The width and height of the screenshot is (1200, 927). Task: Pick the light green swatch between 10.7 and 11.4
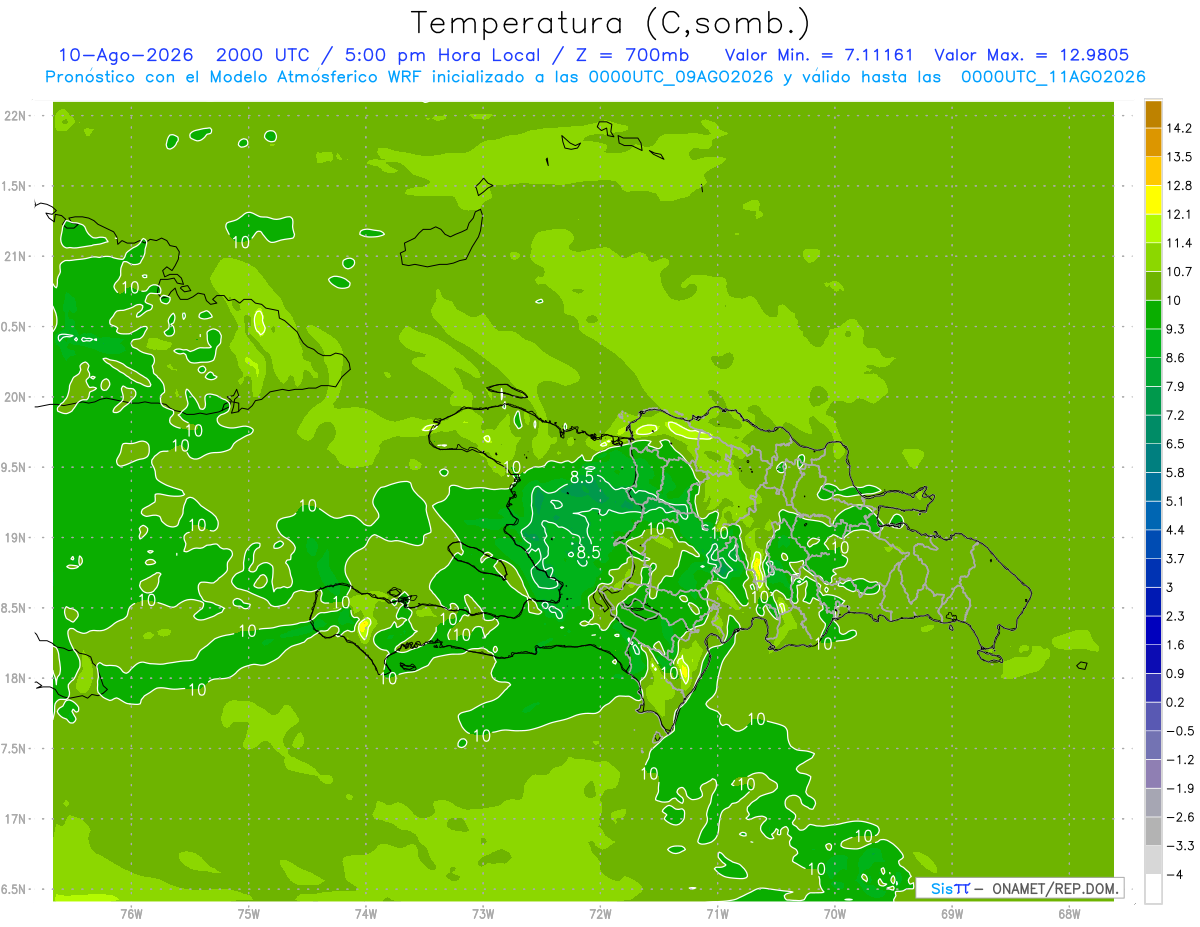click(x=1153, y=257)
